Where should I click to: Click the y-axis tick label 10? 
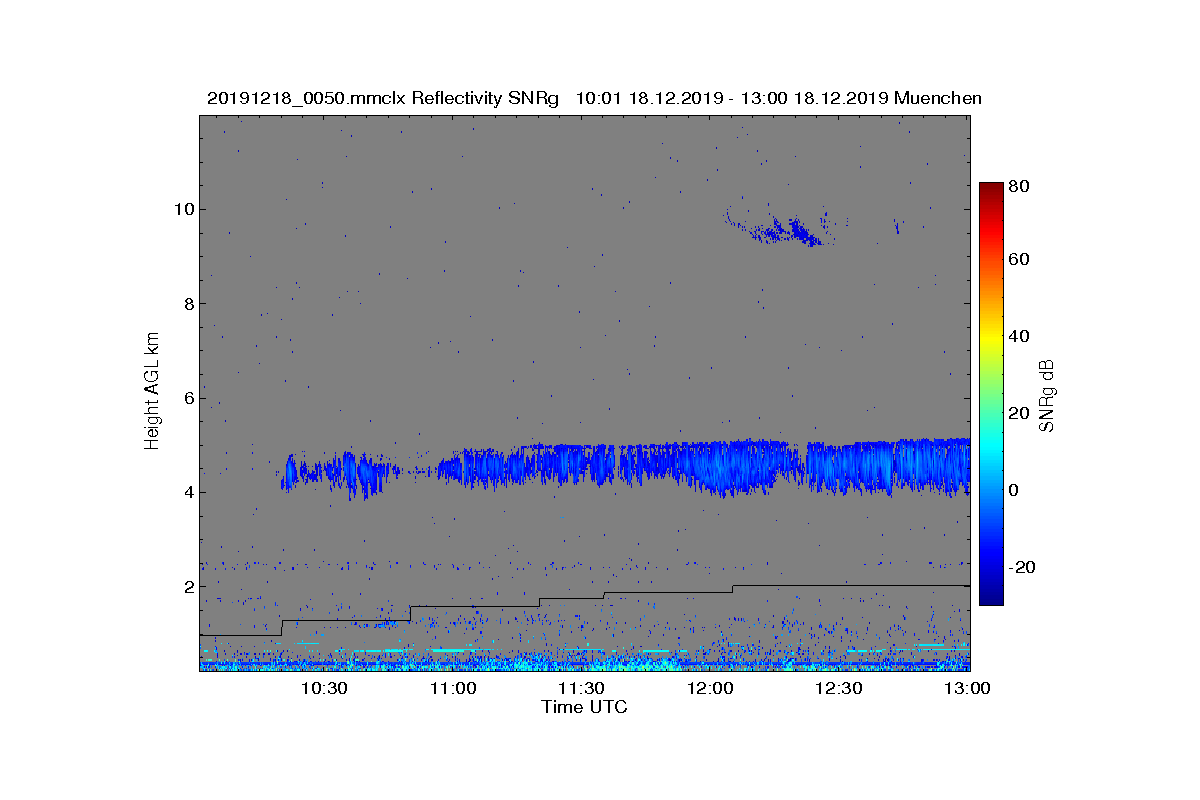point(183,209)
